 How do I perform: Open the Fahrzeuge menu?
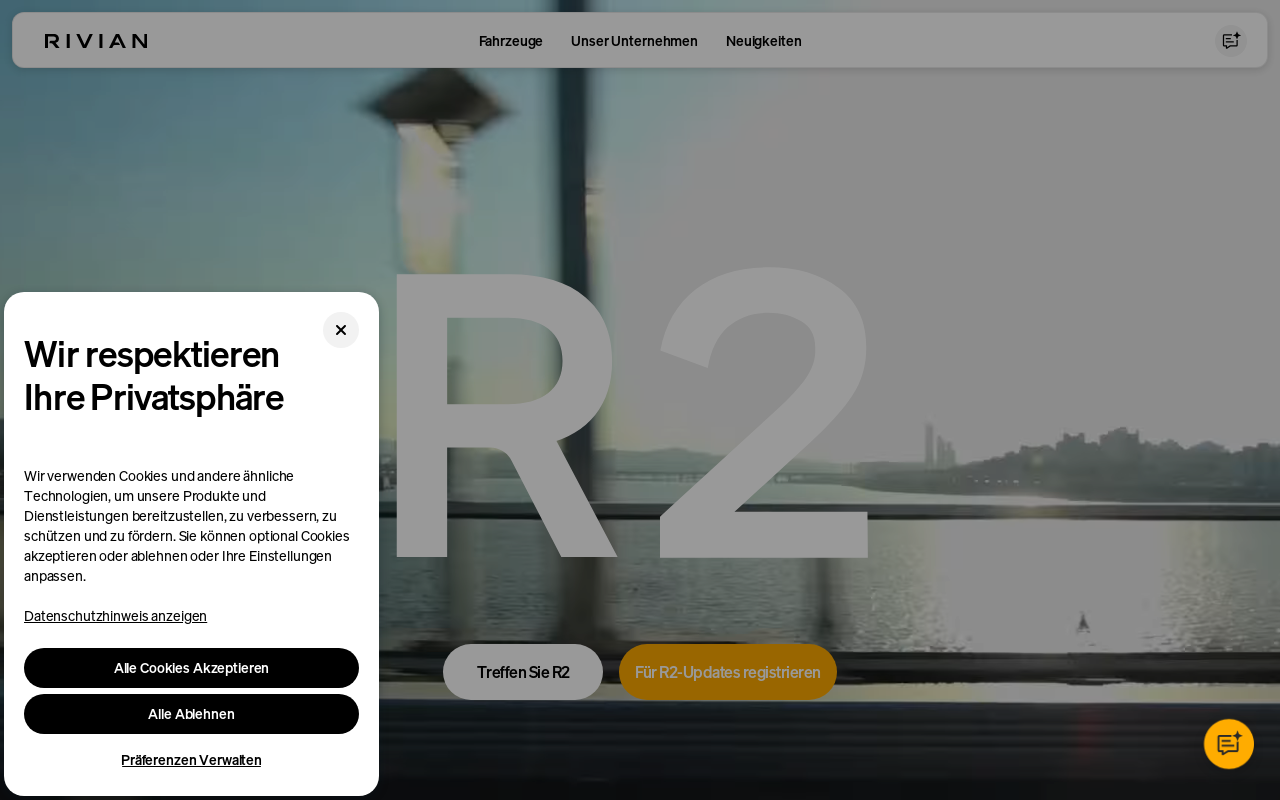coord(511,41)
